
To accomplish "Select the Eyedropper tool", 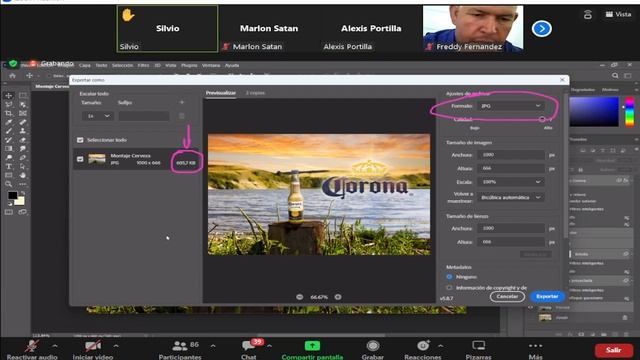I will point(9,122).
